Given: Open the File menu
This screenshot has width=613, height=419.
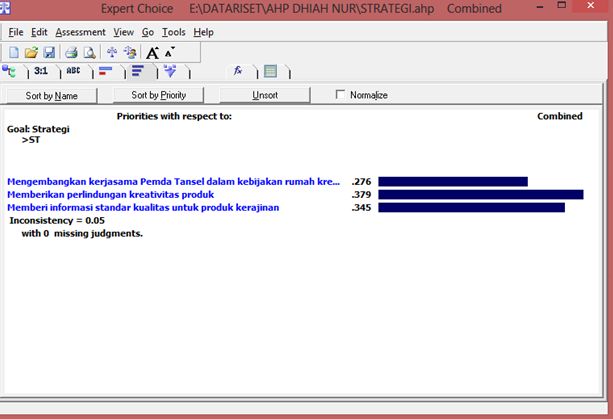Looking at the screenshot, I should [16, 32].
